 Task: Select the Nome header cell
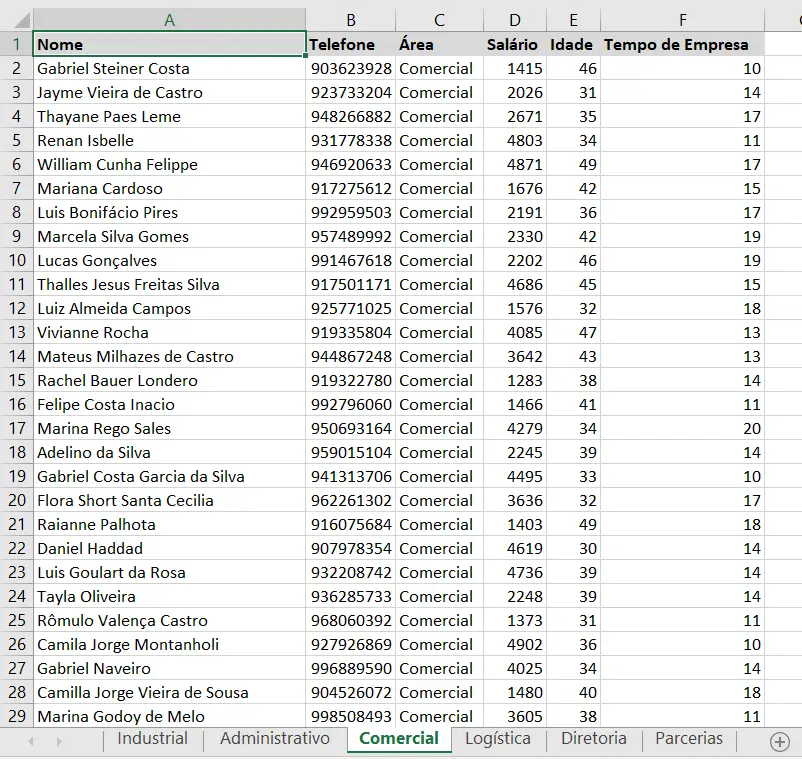tap(169, 44)
